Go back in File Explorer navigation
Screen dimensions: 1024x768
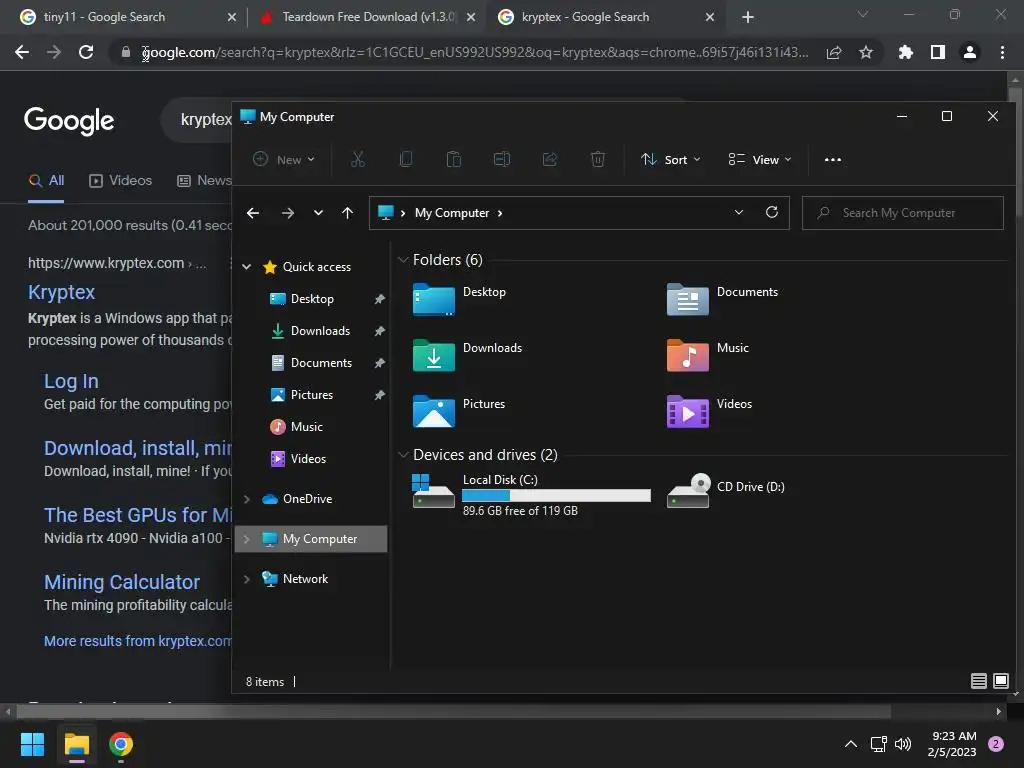(x=253, y=213)
